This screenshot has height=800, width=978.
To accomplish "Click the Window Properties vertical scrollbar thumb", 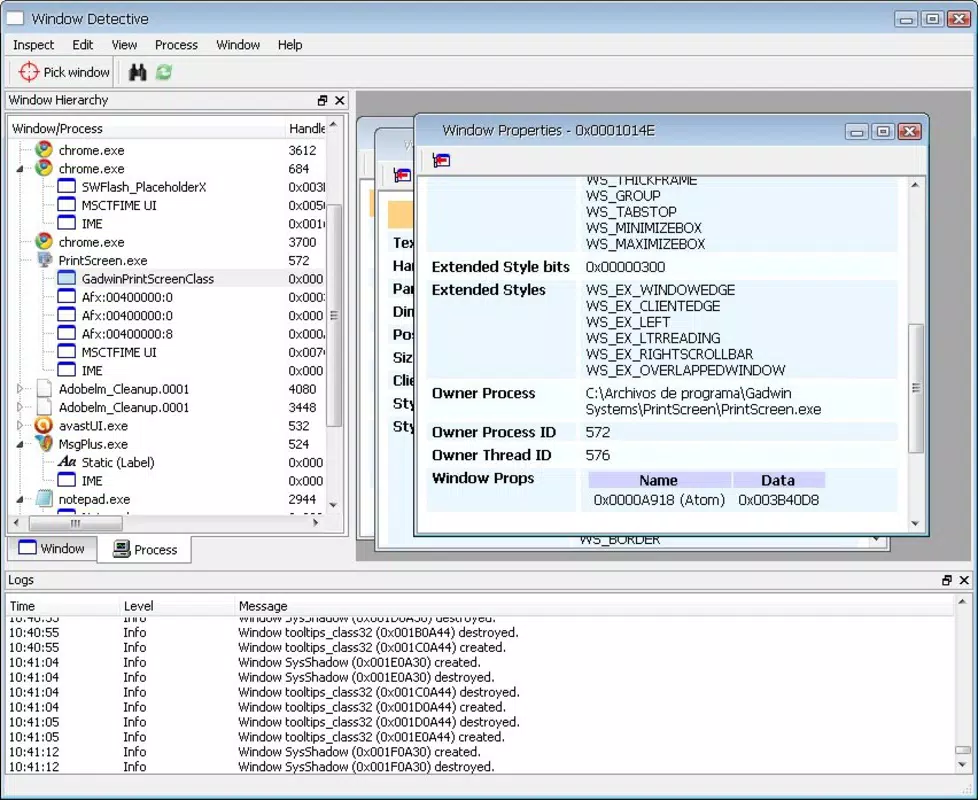I will pos(915,388).
